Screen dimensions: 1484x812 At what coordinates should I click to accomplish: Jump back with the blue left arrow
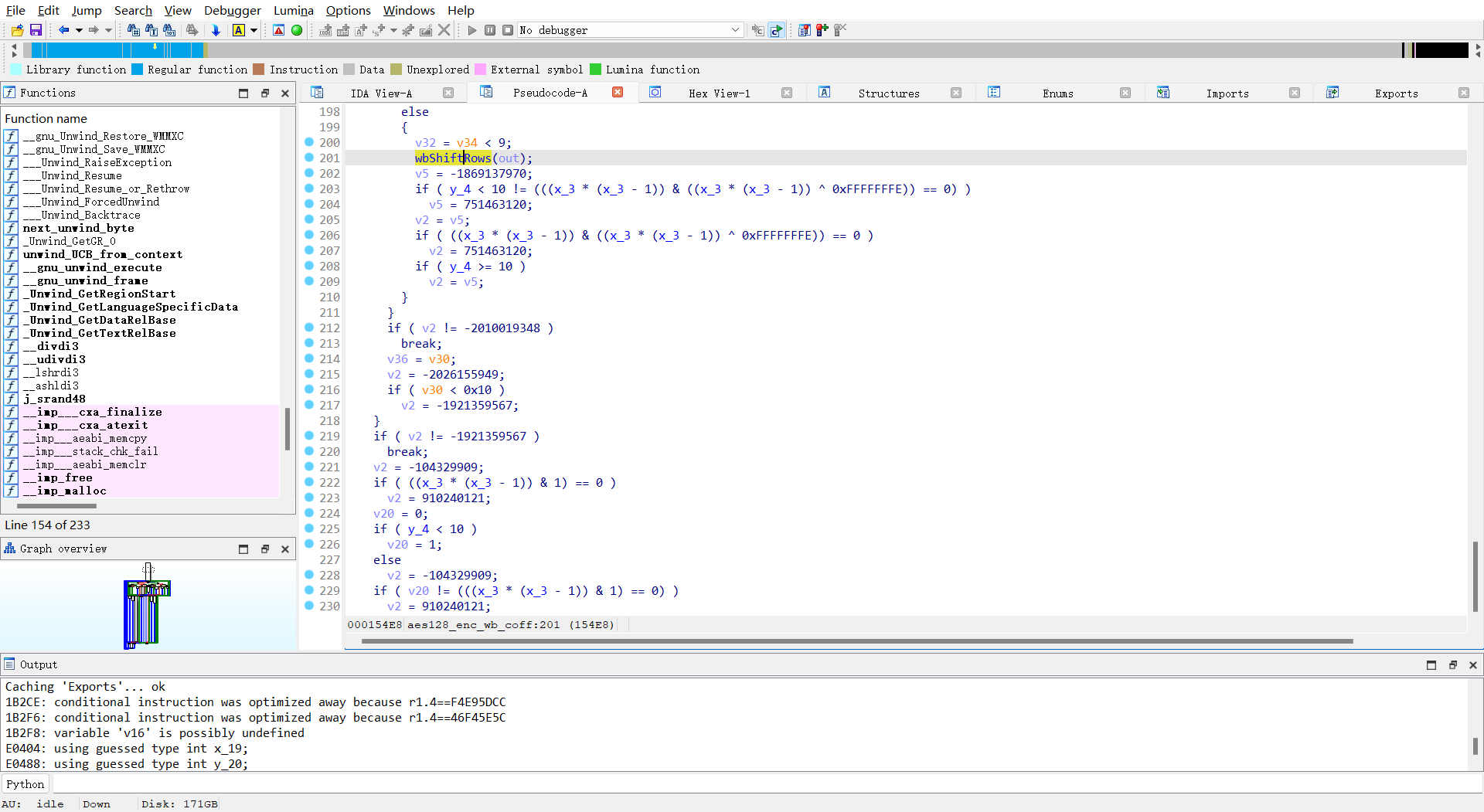tap(64, 30)
